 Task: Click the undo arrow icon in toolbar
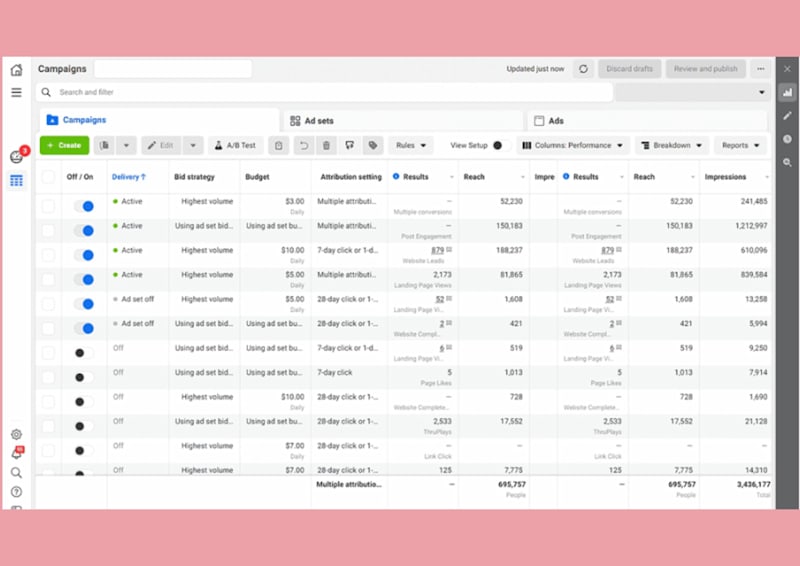[304, 145]
